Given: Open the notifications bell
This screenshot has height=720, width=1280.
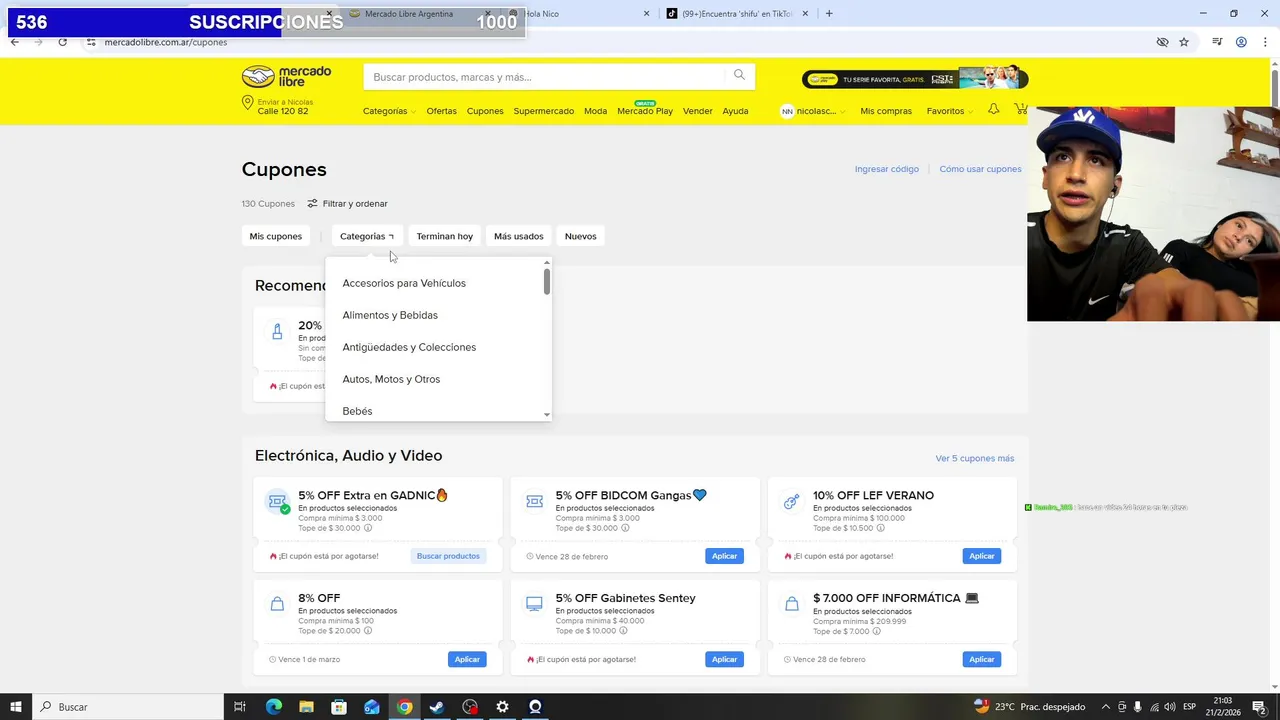Looking at the screenshot, I should point(993,109).
